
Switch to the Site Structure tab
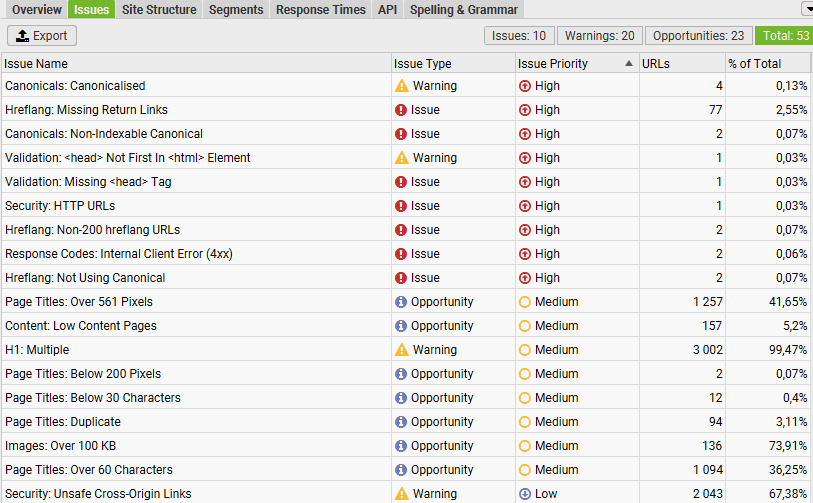point(159,9)
